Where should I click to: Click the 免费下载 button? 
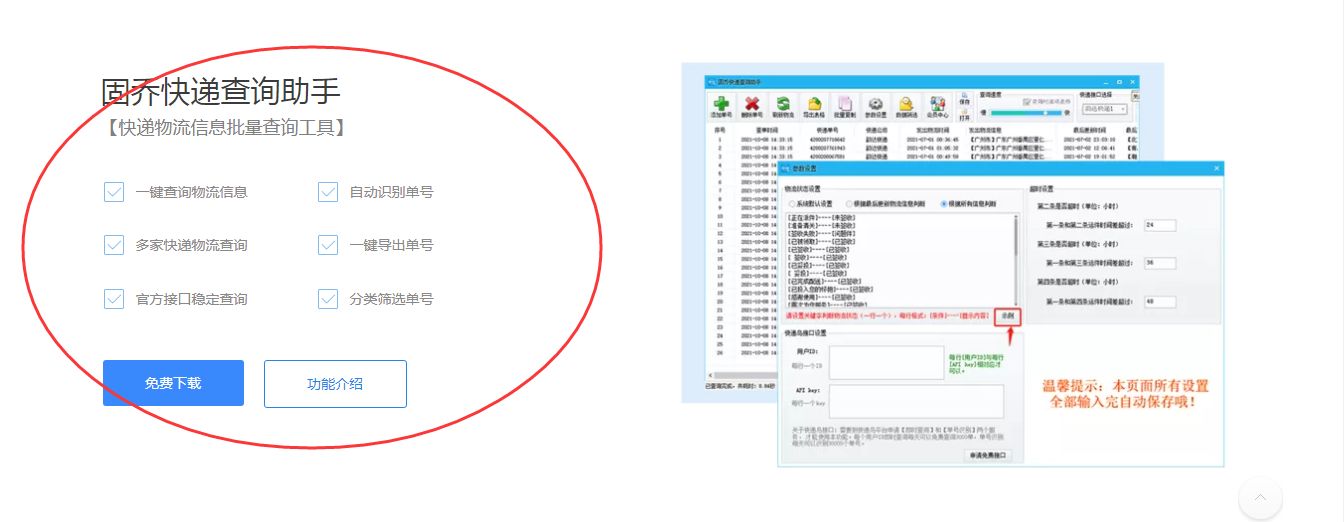173,383
